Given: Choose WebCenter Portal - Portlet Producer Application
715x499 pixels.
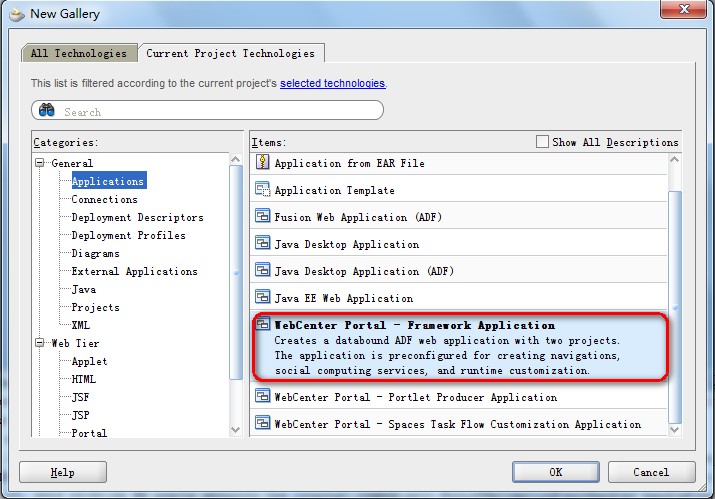Looking at the screenshot, I should [458, 397].
